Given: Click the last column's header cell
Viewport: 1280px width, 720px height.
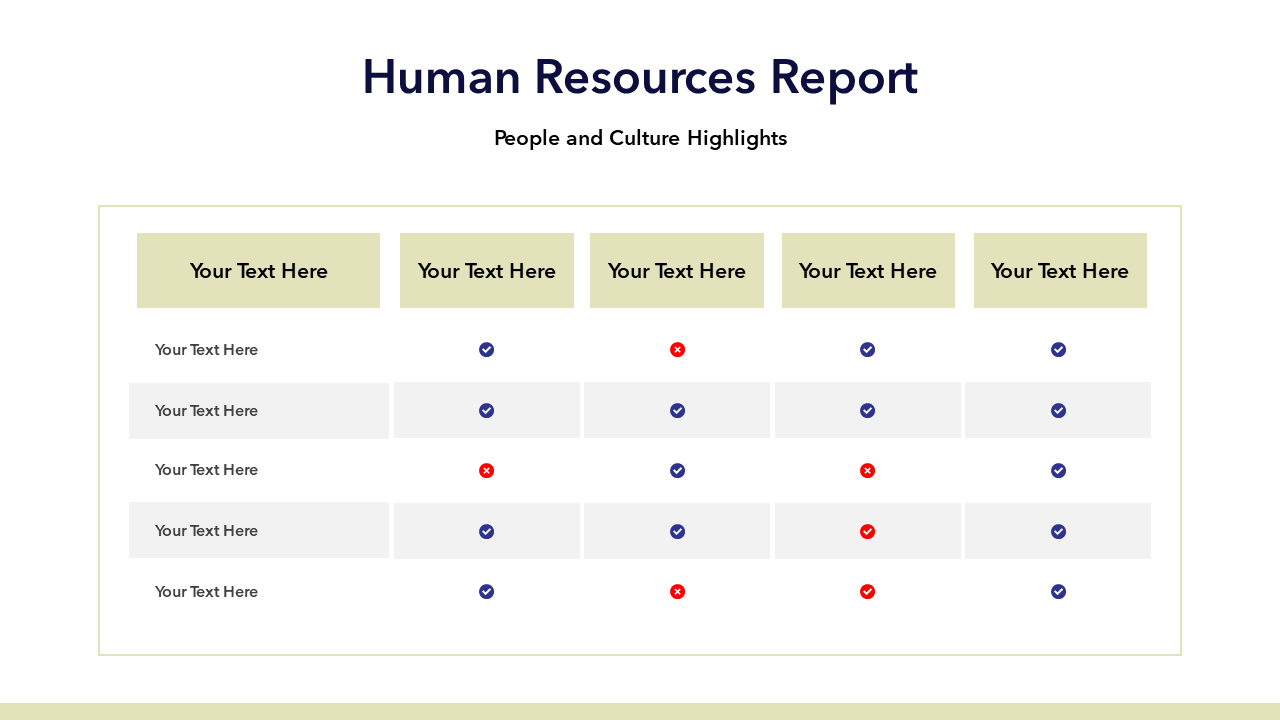Looking at the screenshot, I should (x=1060, y=271).
